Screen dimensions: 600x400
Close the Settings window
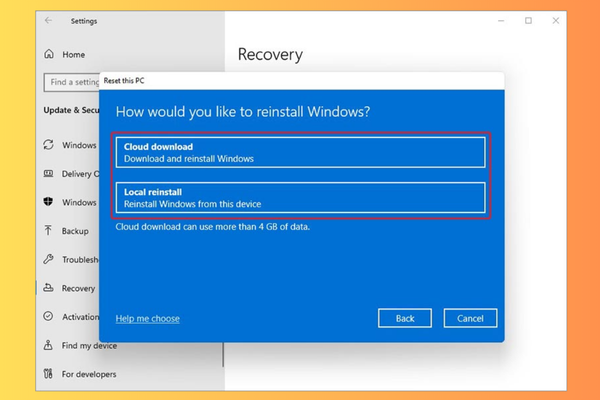pos(556,21)
